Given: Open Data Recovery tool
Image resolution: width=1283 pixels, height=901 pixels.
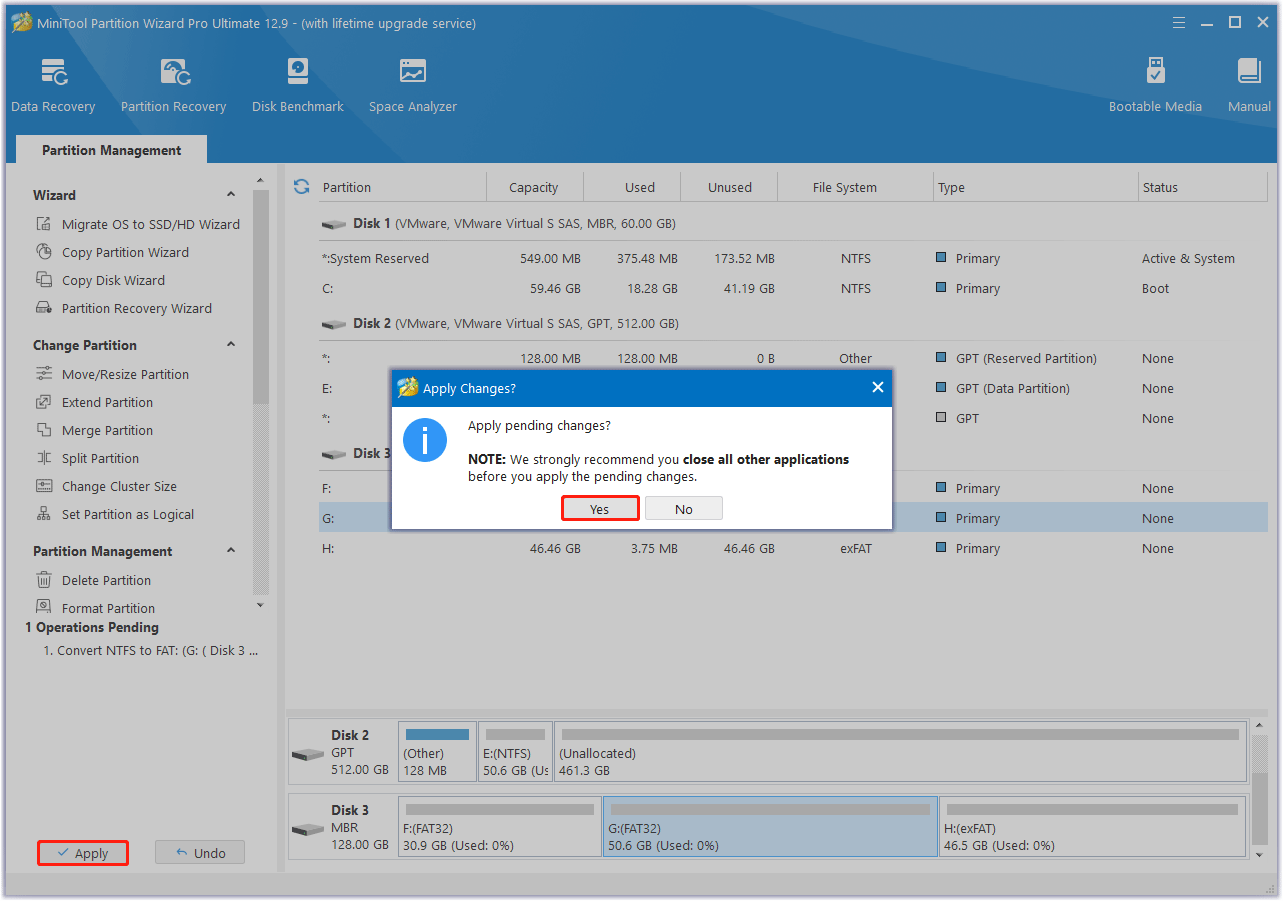Looking at the screenshot, I should 53,85.
